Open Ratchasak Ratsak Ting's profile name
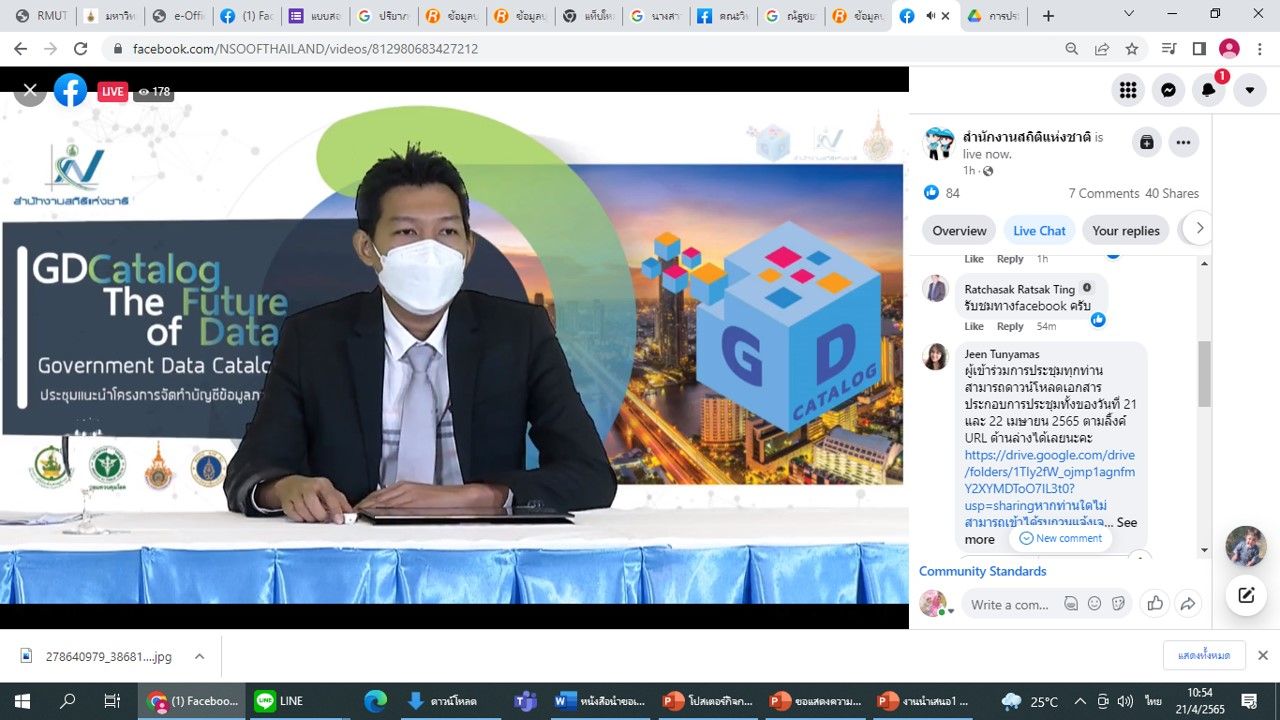 pos(1020,289)
